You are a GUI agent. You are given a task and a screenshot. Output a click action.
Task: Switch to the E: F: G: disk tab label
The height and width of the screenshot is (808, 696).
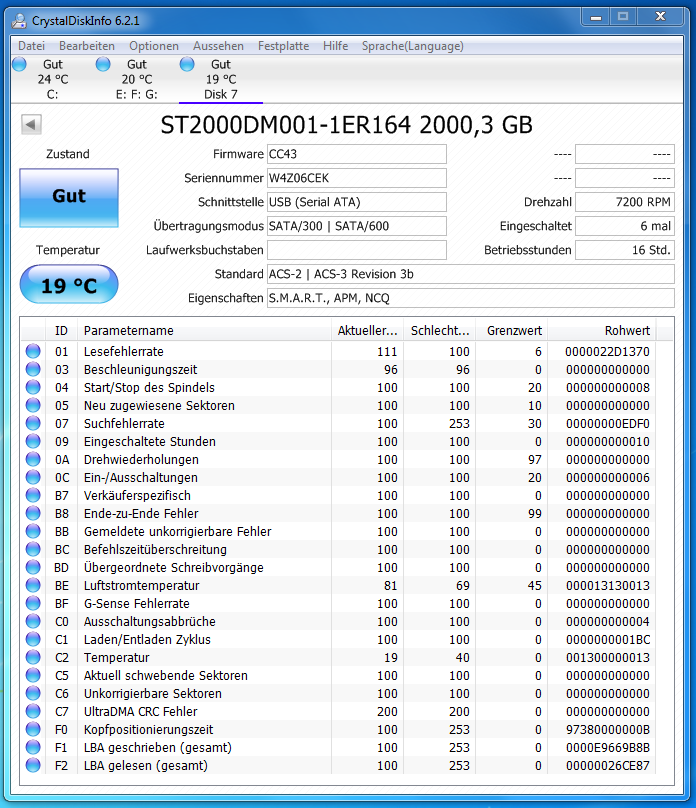(137, 94)
